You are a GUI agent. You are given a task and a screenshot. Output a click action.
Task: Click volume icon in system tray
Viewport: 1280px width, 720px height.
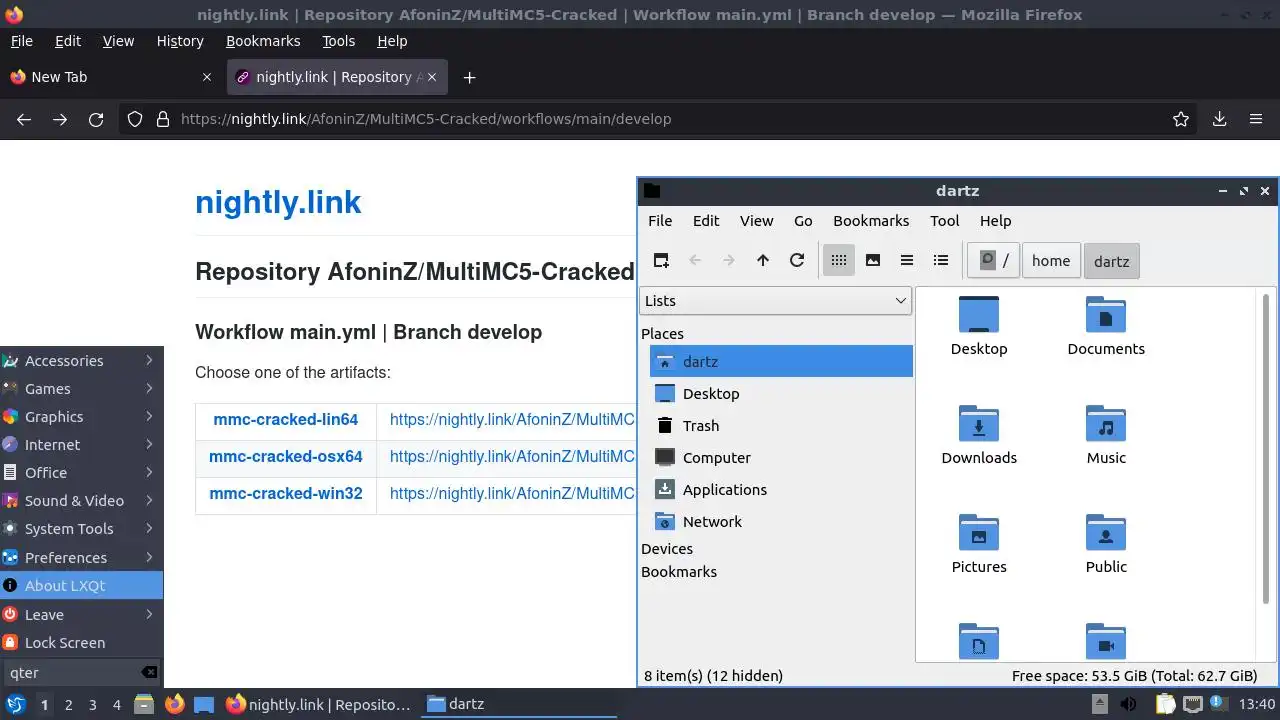[1128, 704]
